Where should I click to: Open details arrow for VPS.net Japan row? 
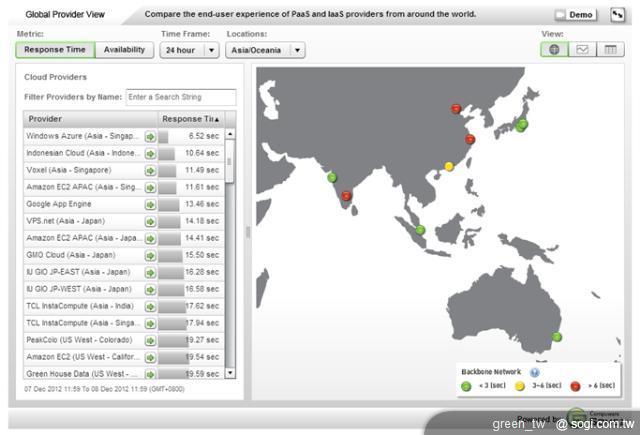(151, 222)
